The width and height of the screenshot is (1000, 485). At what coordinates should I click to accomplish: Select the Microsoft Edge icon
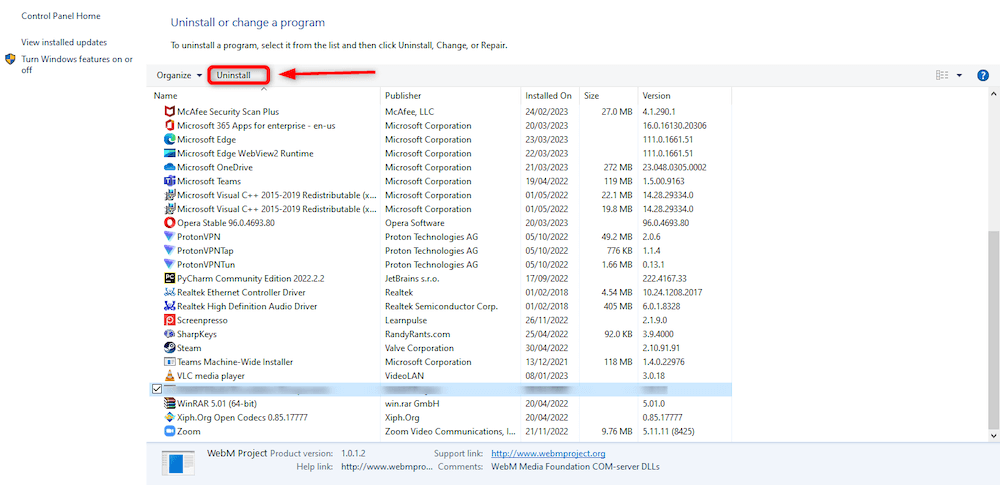(x=170, y=140)
